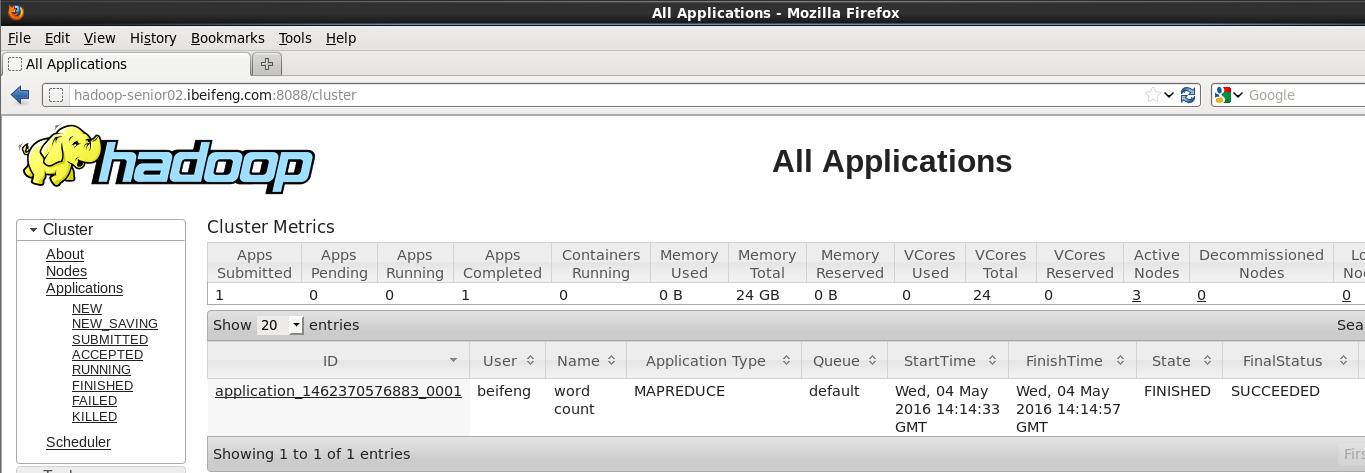Open the Bookmarks menu
The width and height of the screenshot is (1365, 473).
[x=228, y=38]
